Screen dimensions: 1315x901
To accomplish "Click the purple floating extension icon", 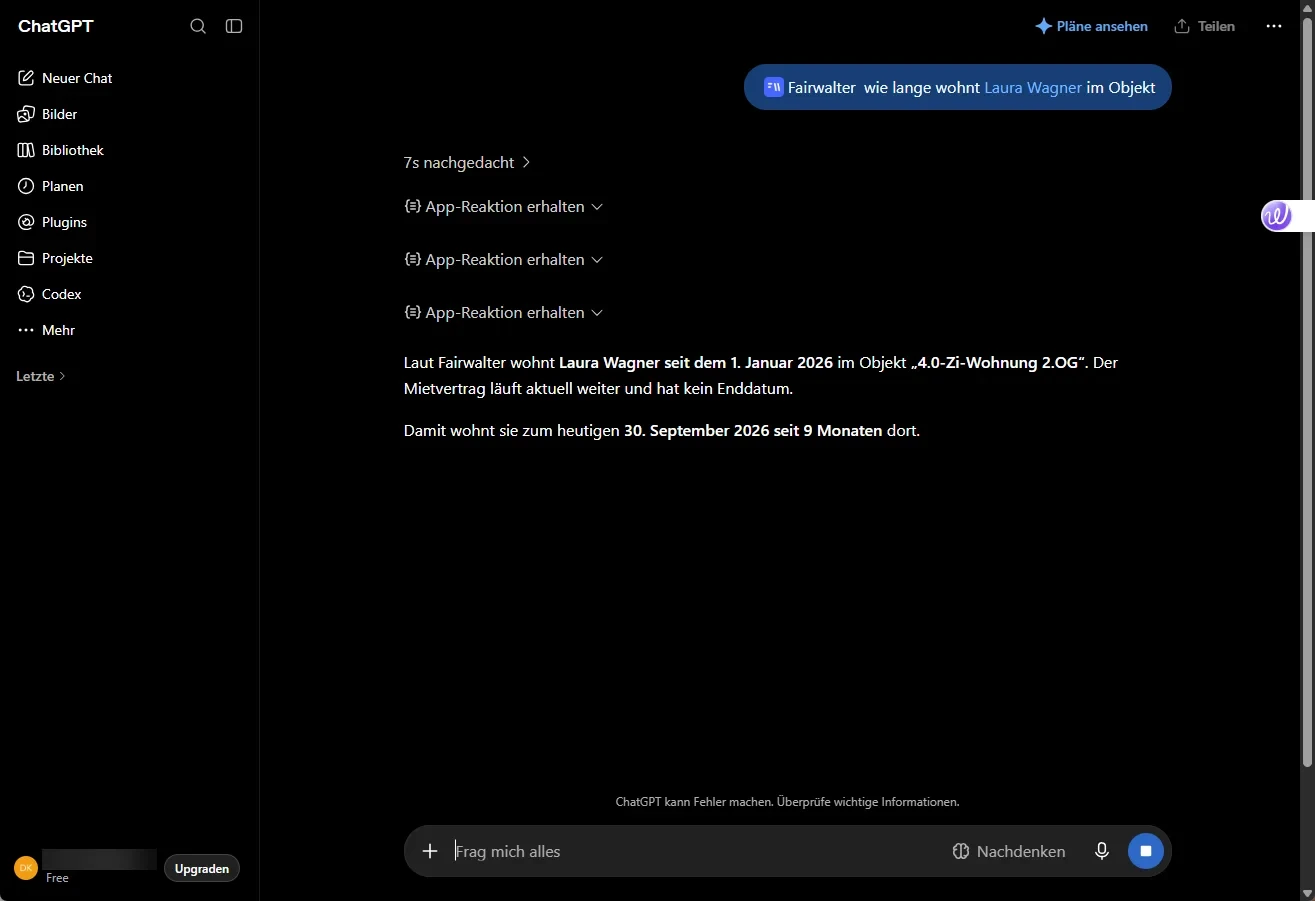I will [x=1276, y=216].
